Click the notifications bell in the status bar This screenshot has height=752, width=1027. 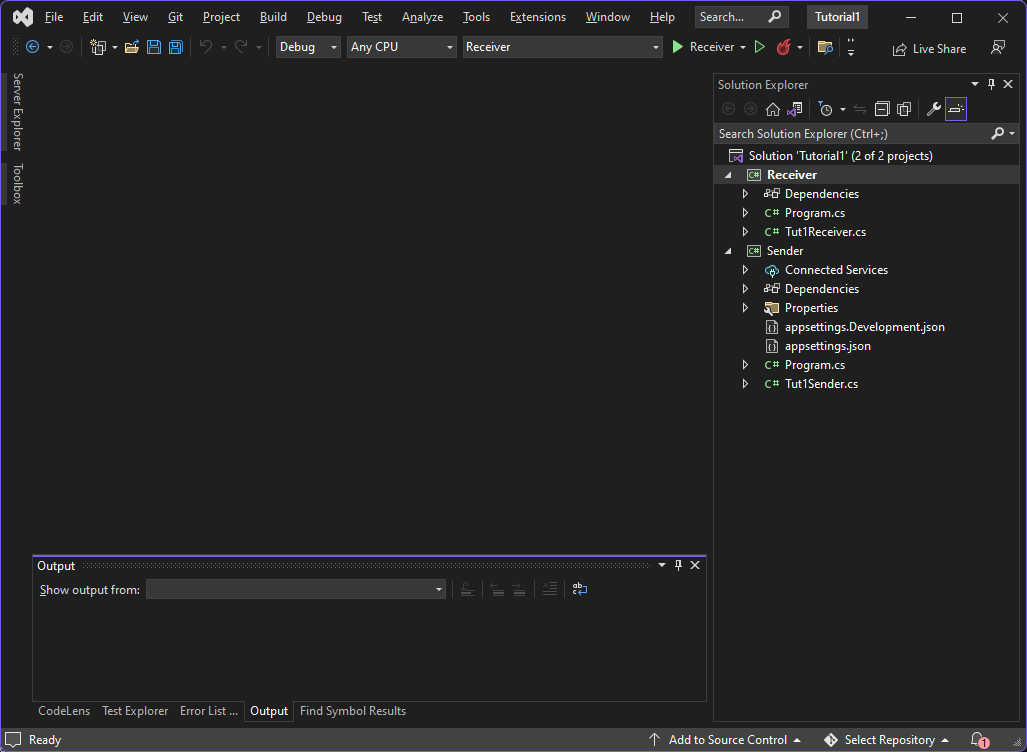click(x=978, y=740)
